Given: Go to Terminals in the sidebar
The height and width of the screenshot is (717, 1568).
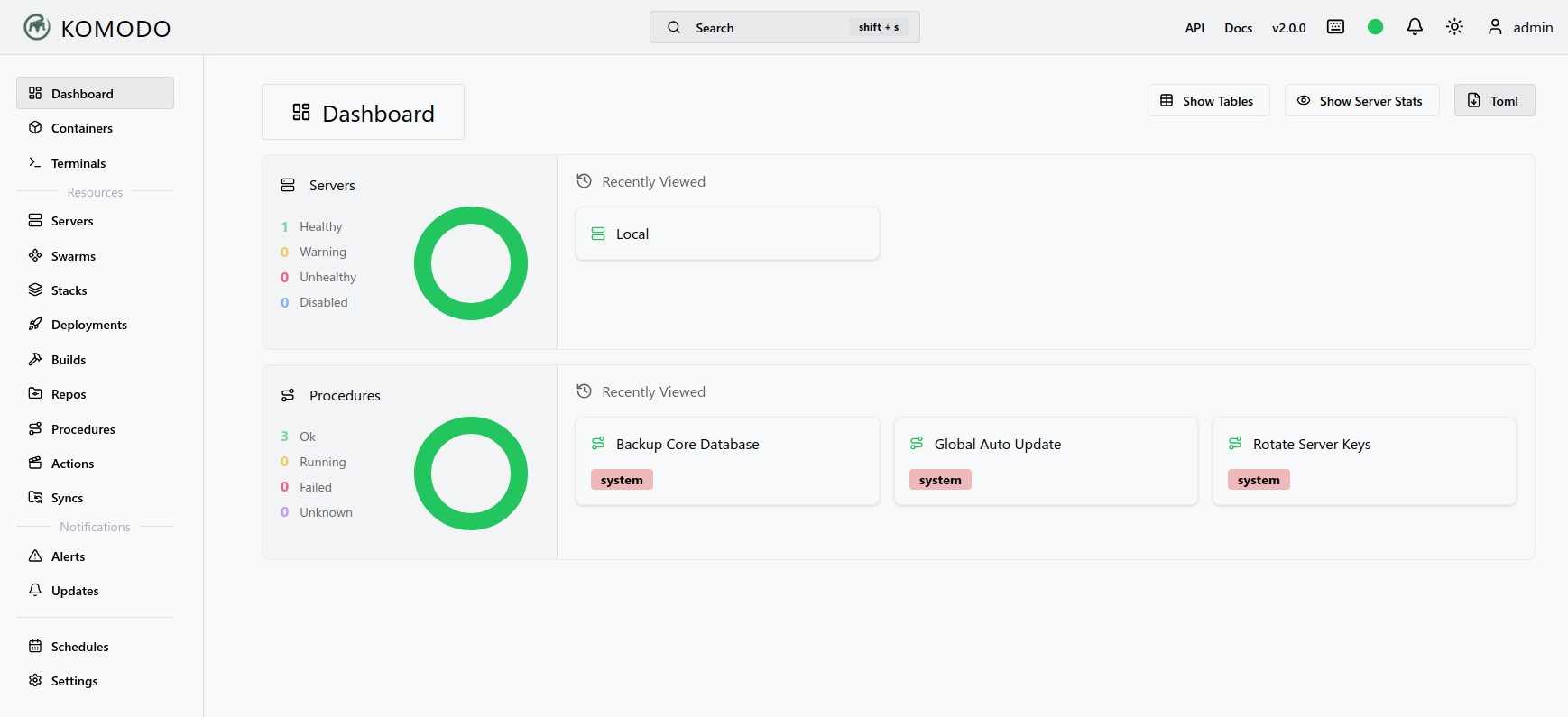Looking at the screenshot, I should [x=78, y=163].
